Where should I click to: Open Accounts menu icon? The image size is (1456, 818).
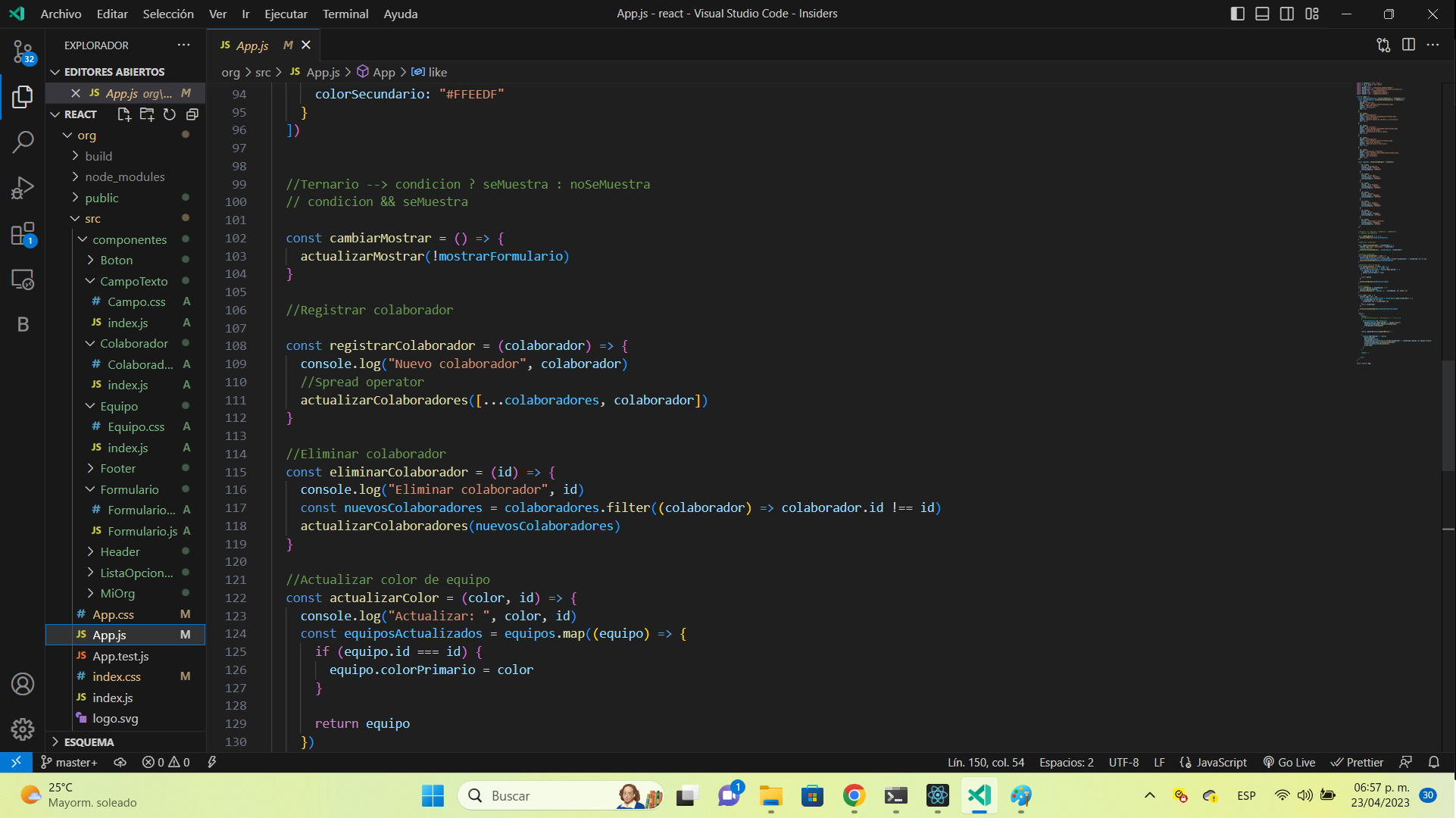[23, 684]
